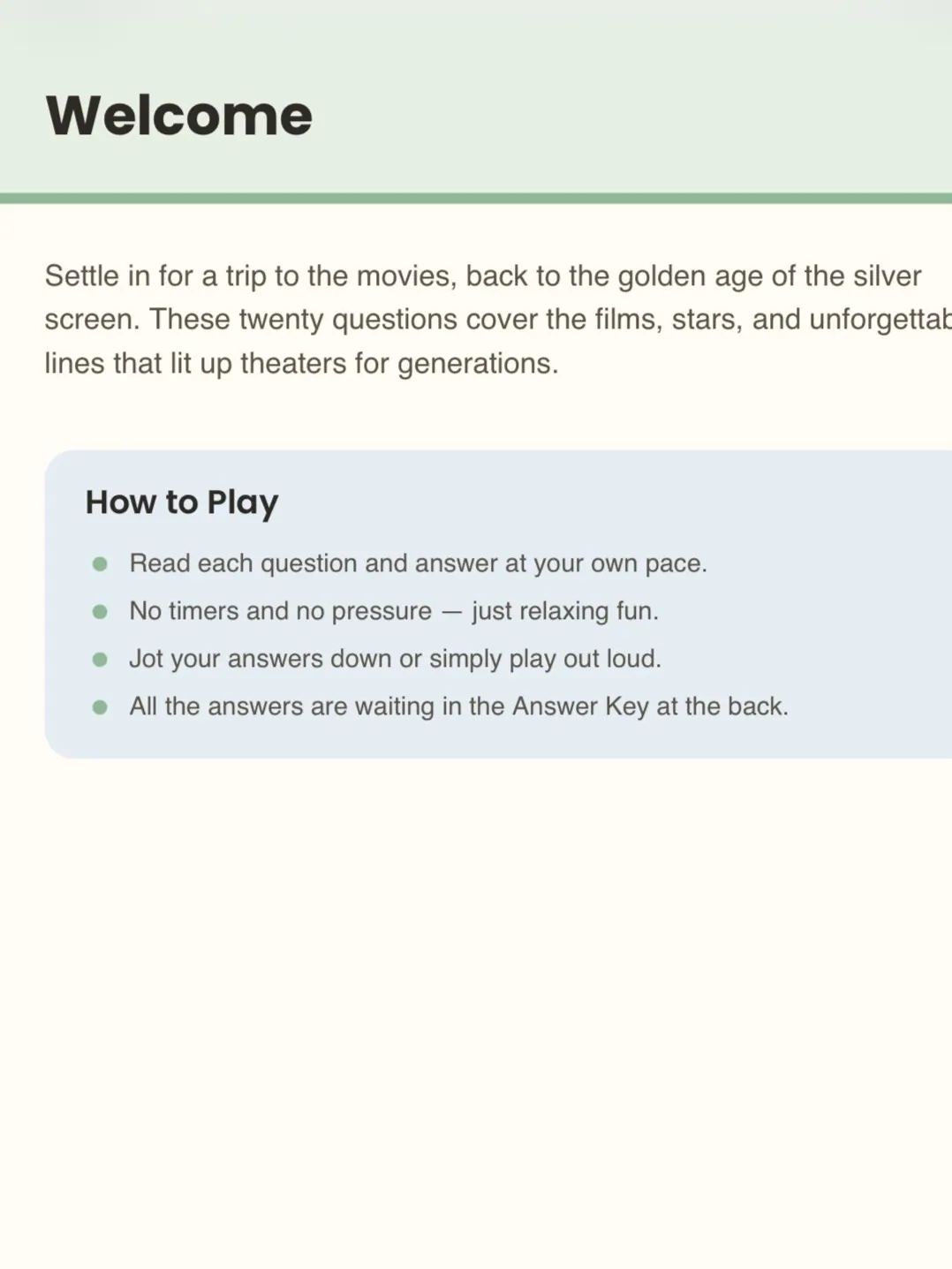Image resolution: width=952 pixels, height=1269 pixels.
Task: Click the phrase 'at the back' in the last bullet
Action: tap(722, 706)
